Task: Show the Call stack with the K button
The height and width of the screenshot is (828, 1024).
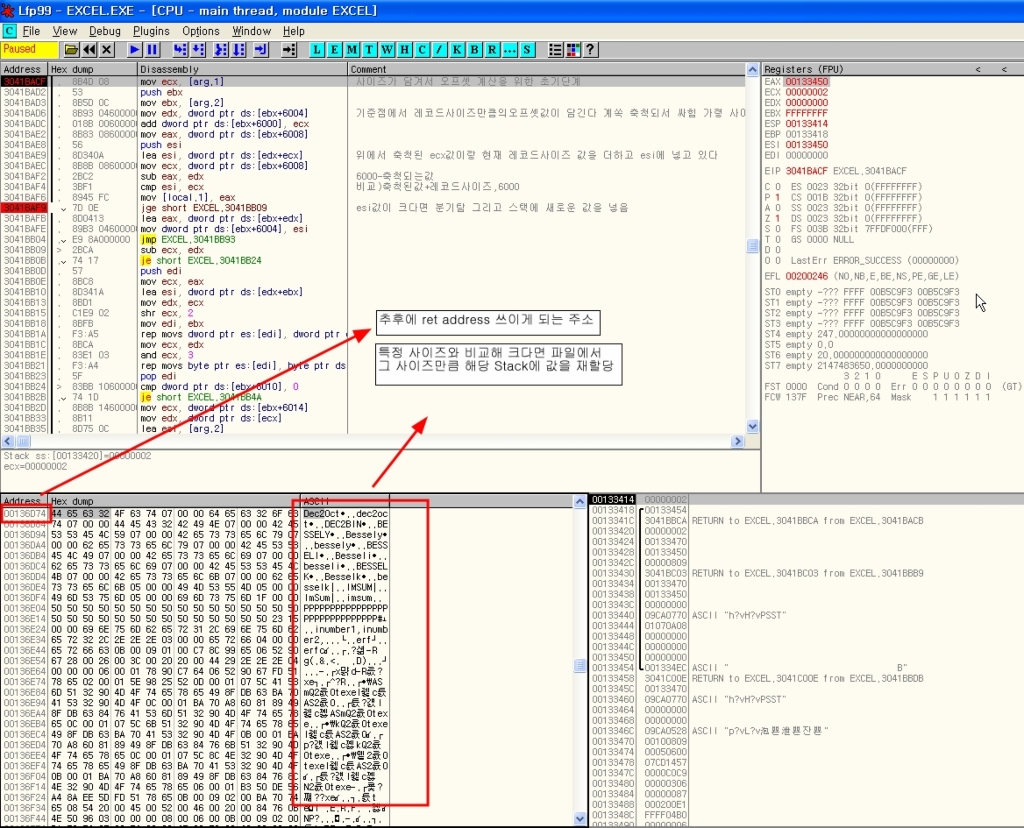Action: click(457, 50)
